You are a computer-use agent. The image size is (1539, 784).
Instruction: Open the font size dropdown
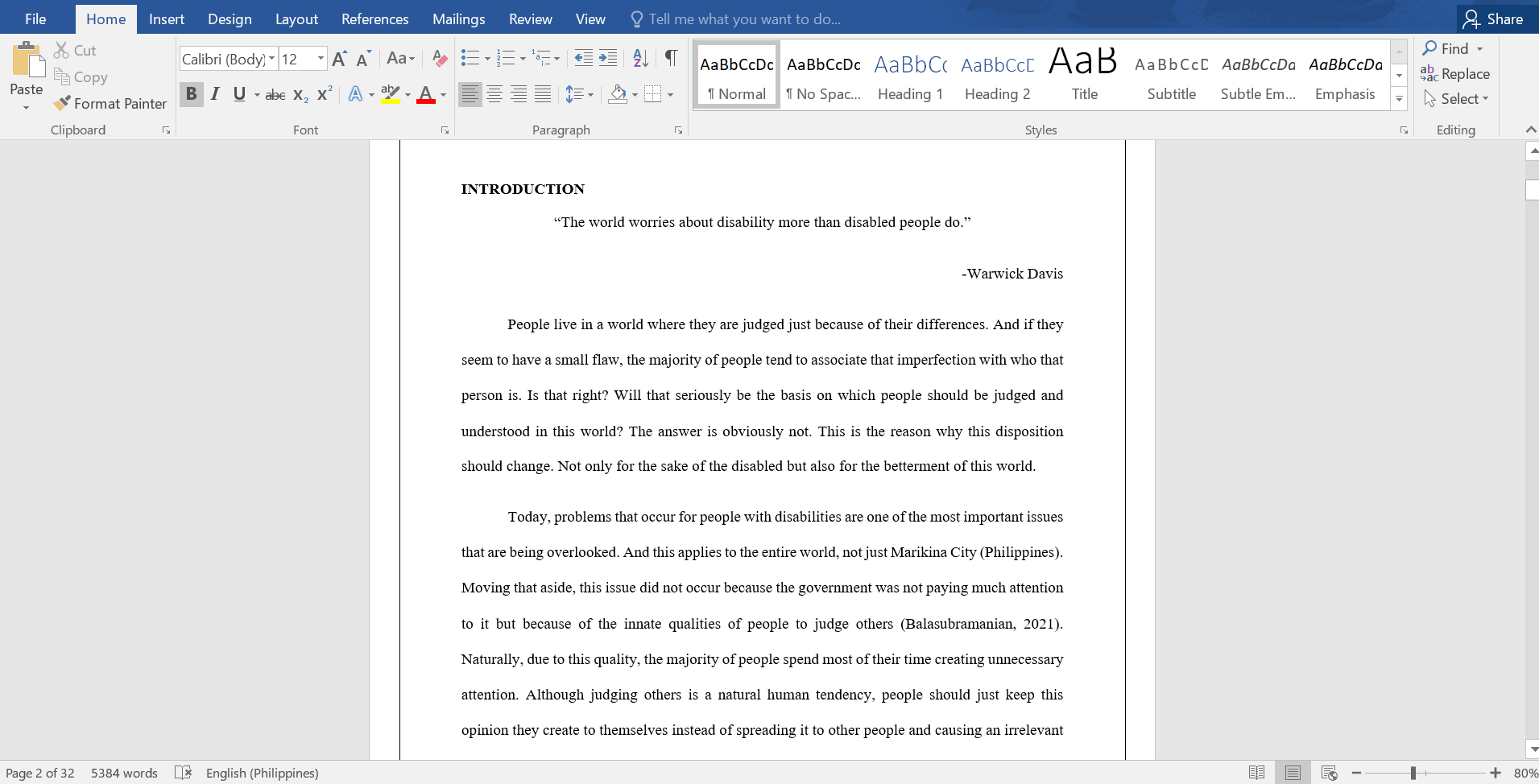coord(321,59)
